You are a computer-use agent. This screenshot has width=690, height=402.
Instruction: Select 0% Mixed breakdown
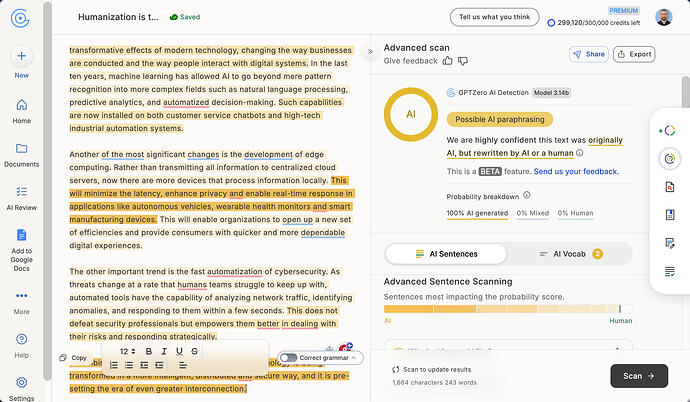[x=533, y=214]
